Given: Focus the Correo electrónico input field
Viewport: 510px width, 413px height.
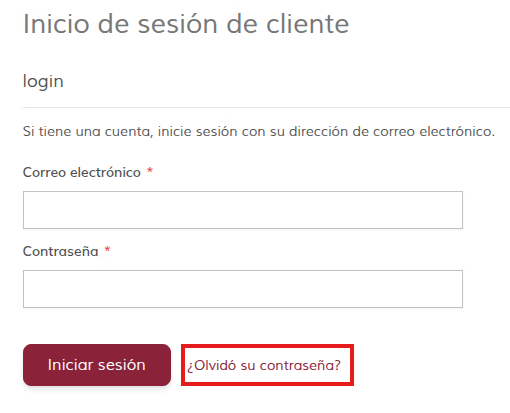Looking at the screenshot, I should click(243, 210).
